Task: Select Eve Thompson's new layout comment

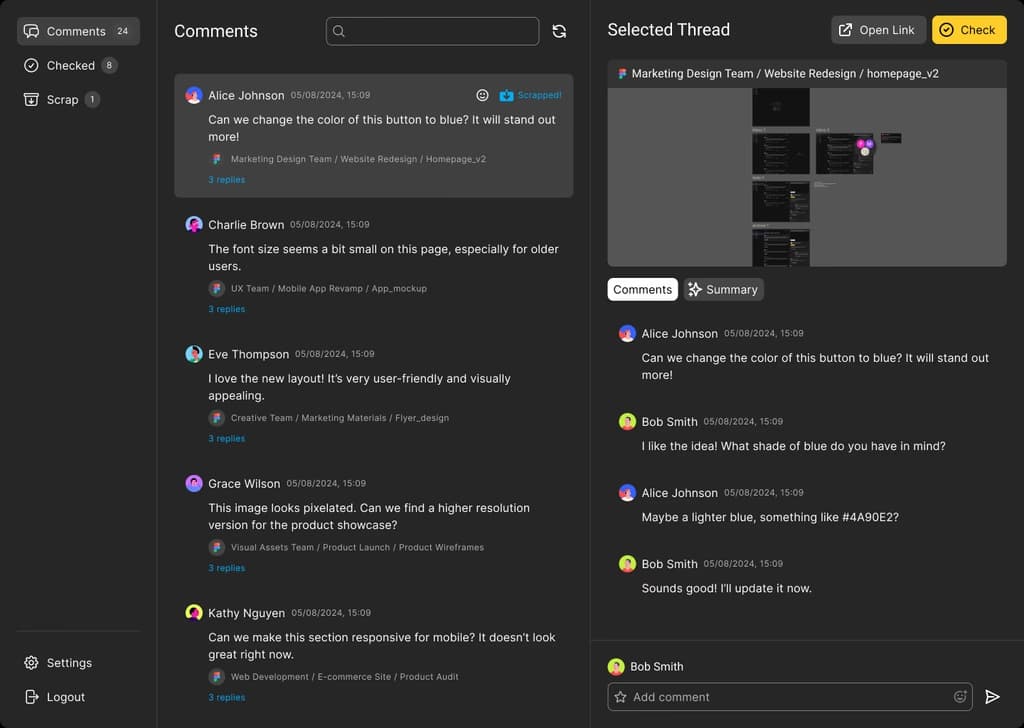Action: pos(359,387)
